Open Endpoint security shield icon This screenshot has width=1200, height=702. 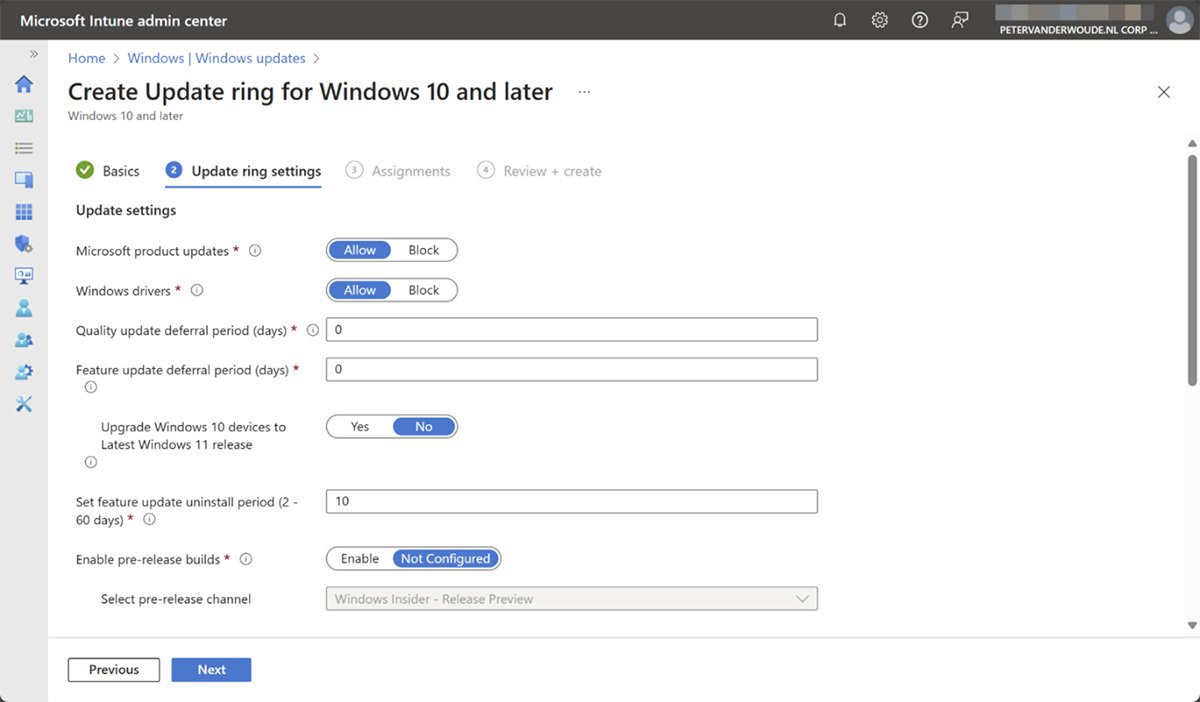click(x=24, y=244)
